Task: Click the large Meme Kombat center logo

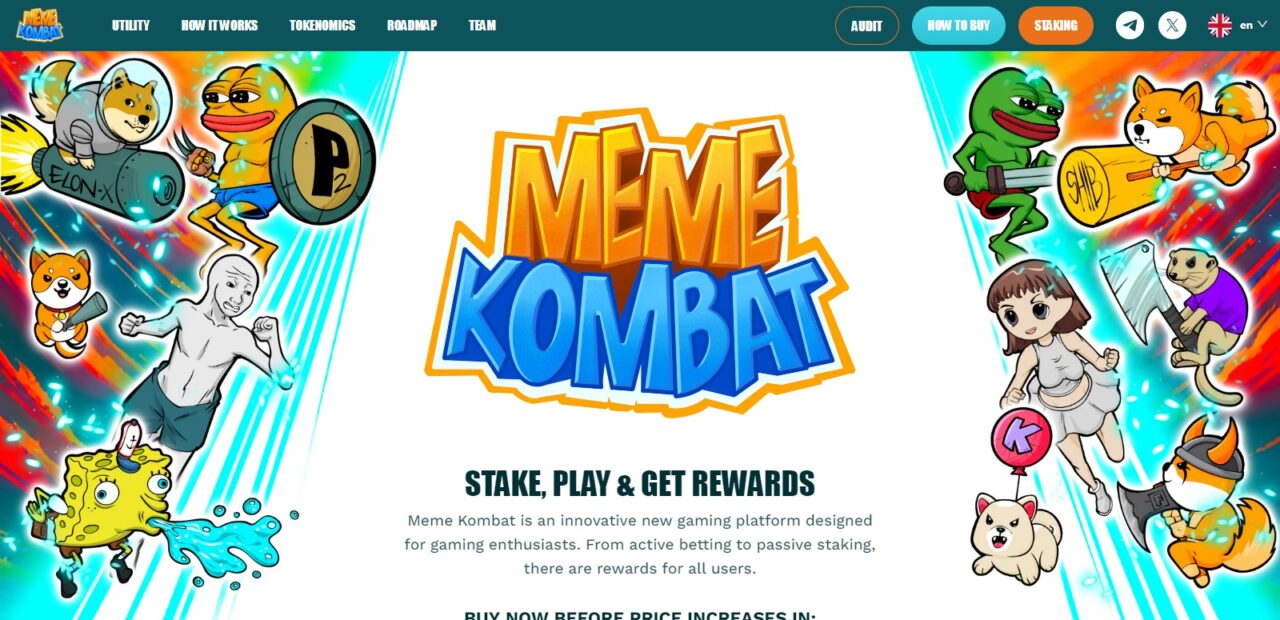Action: coord(639,262)
